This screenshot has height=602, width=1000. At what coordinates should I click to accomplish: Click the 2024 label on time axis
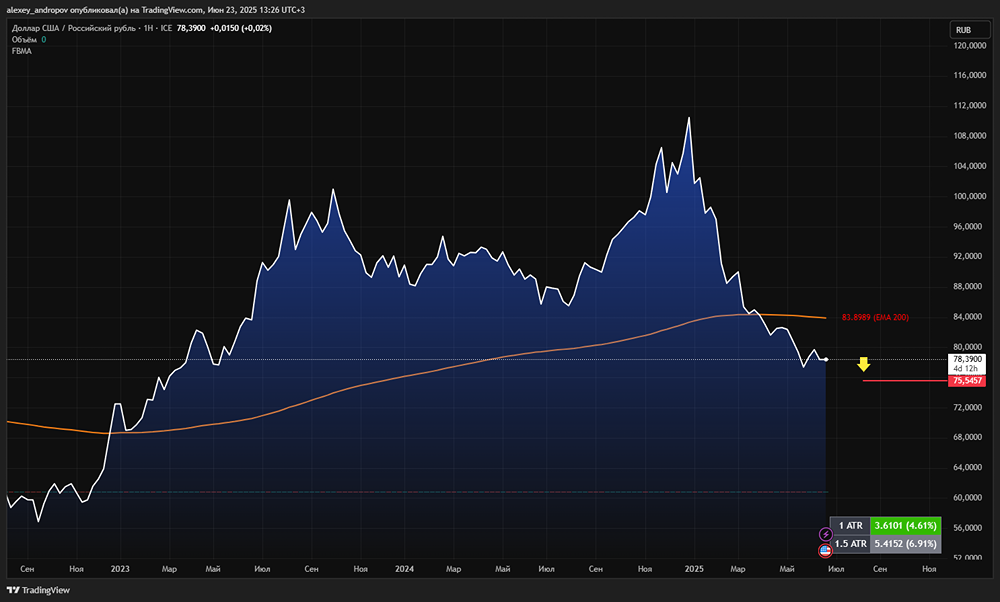tap(404, 568)
